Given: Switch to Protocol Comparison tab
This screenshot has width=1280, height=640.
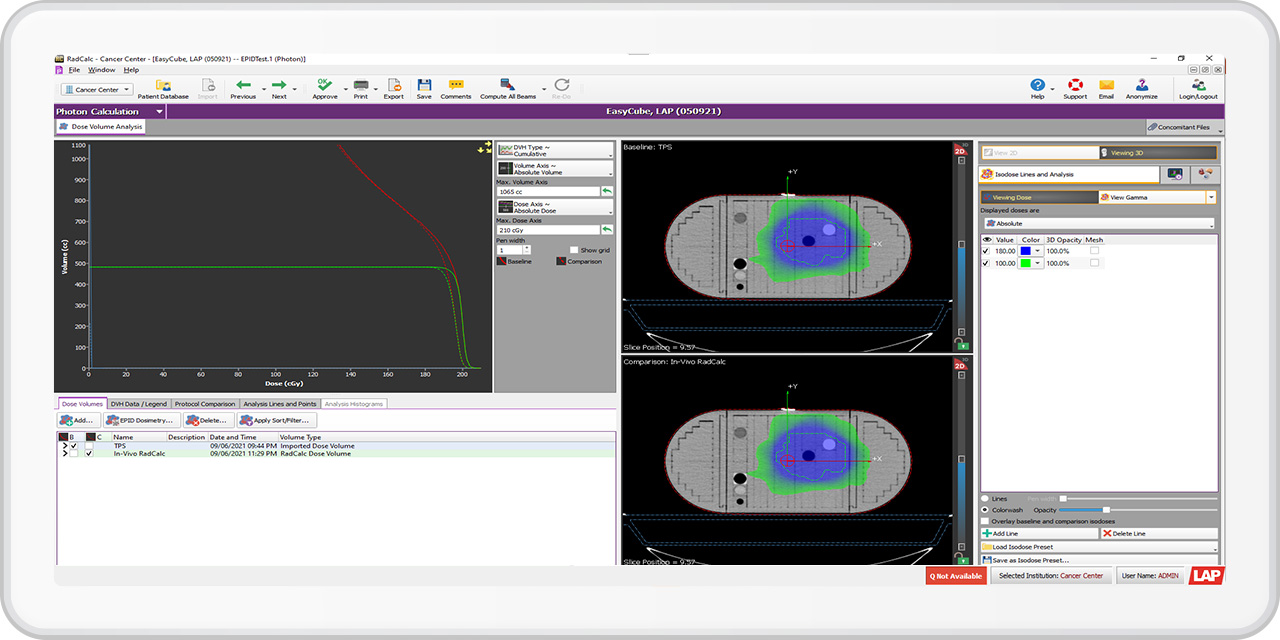Looking at the screenshot, I should click(x=205, y=404).
